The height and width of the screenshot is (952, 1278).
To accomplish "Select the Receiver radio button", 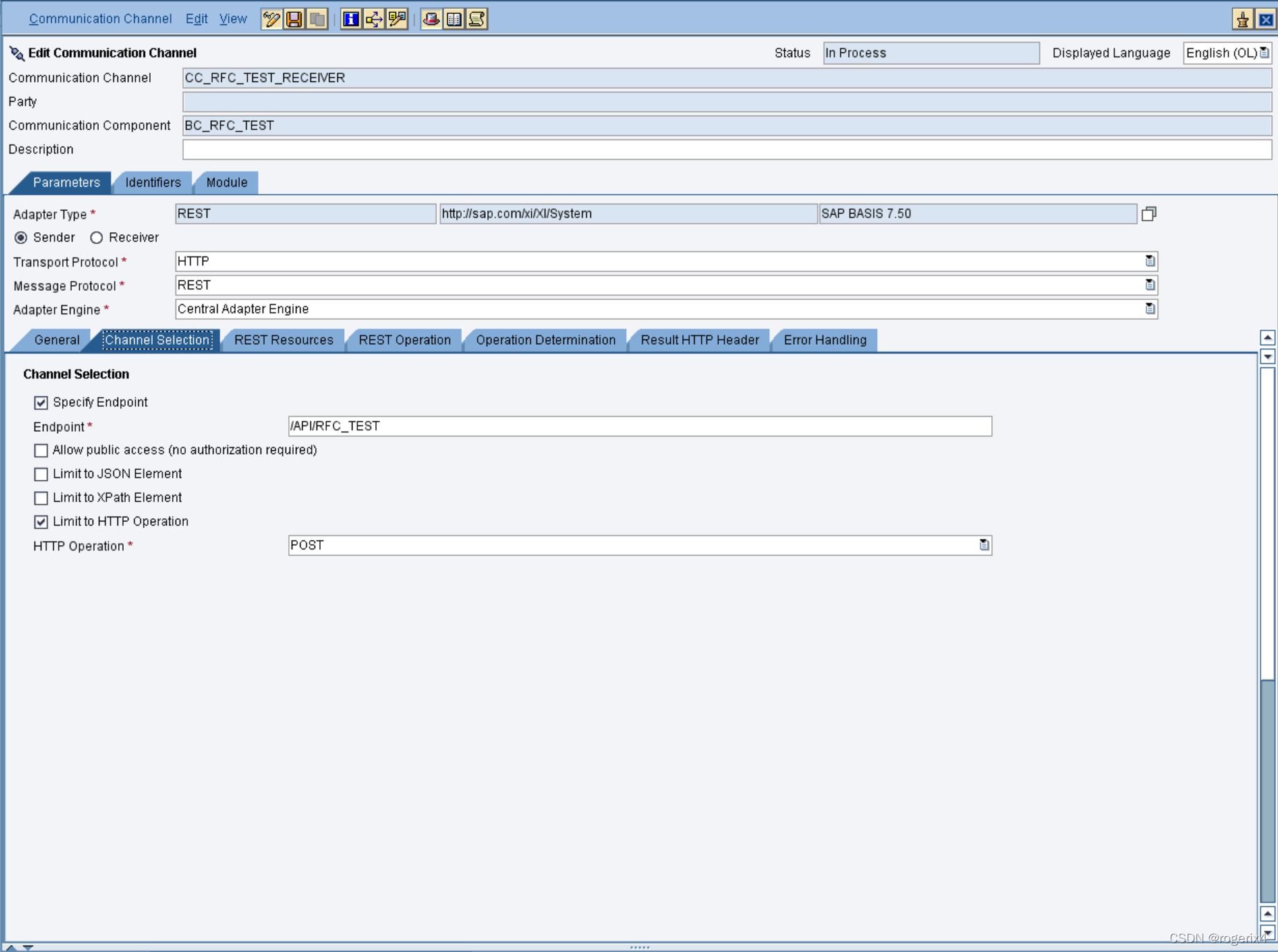I will [x=97, y=238].
